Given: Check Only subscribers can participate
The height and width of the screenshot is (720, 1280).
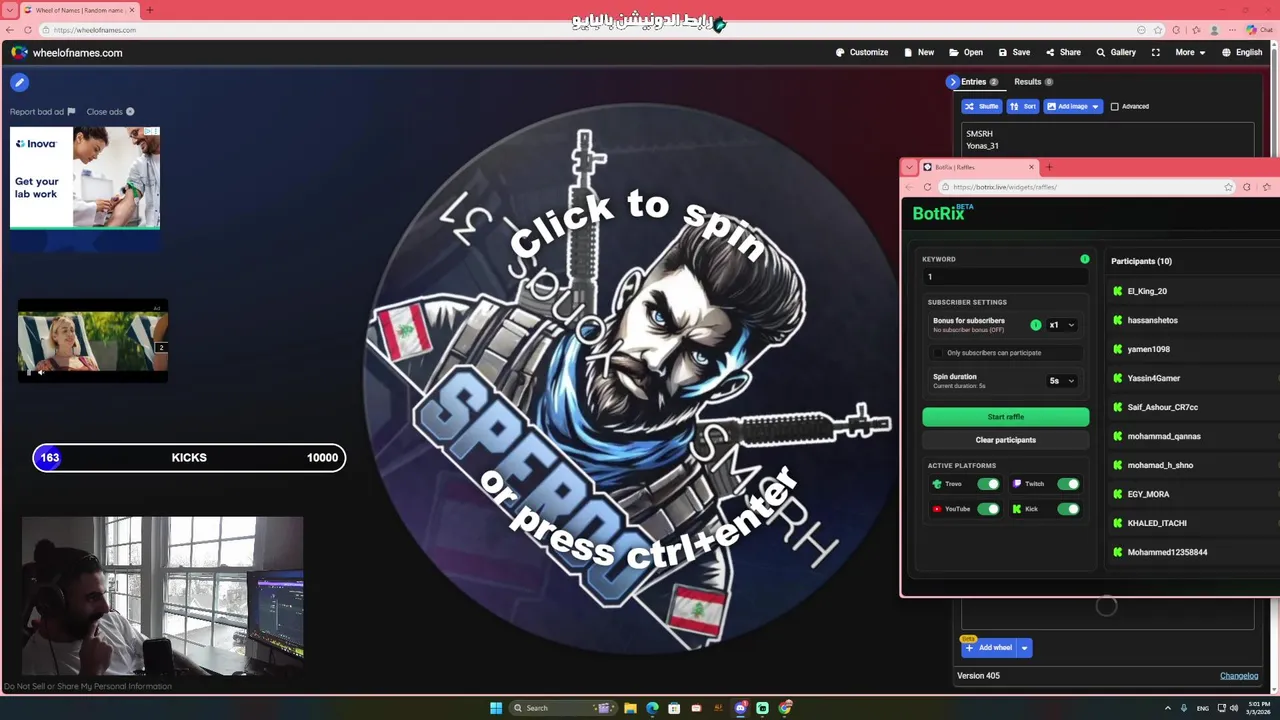Looking at the screenshot, I should point(938,353).
